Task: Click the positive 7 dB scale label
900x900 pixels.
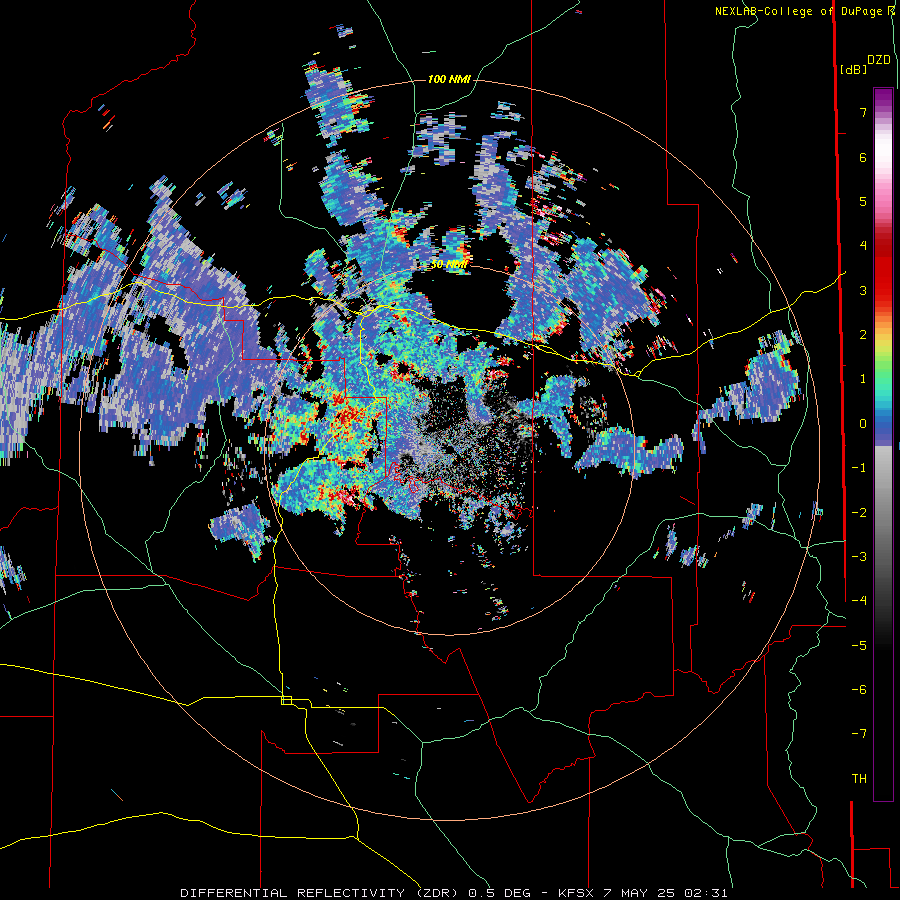Action: tap(863, 112)
